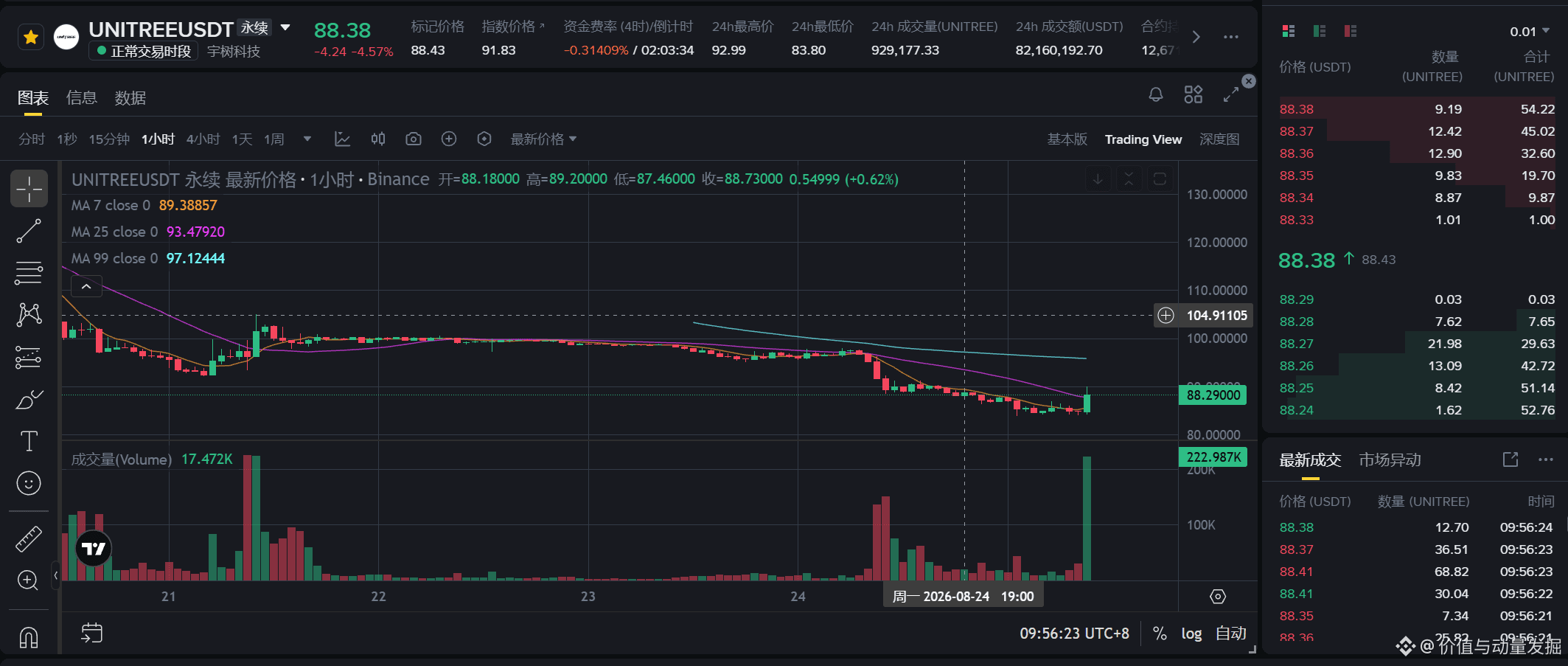Click the 88.38 ask price row in order book
Viewport: 1568px width, 666px height.
(1417, 109)
